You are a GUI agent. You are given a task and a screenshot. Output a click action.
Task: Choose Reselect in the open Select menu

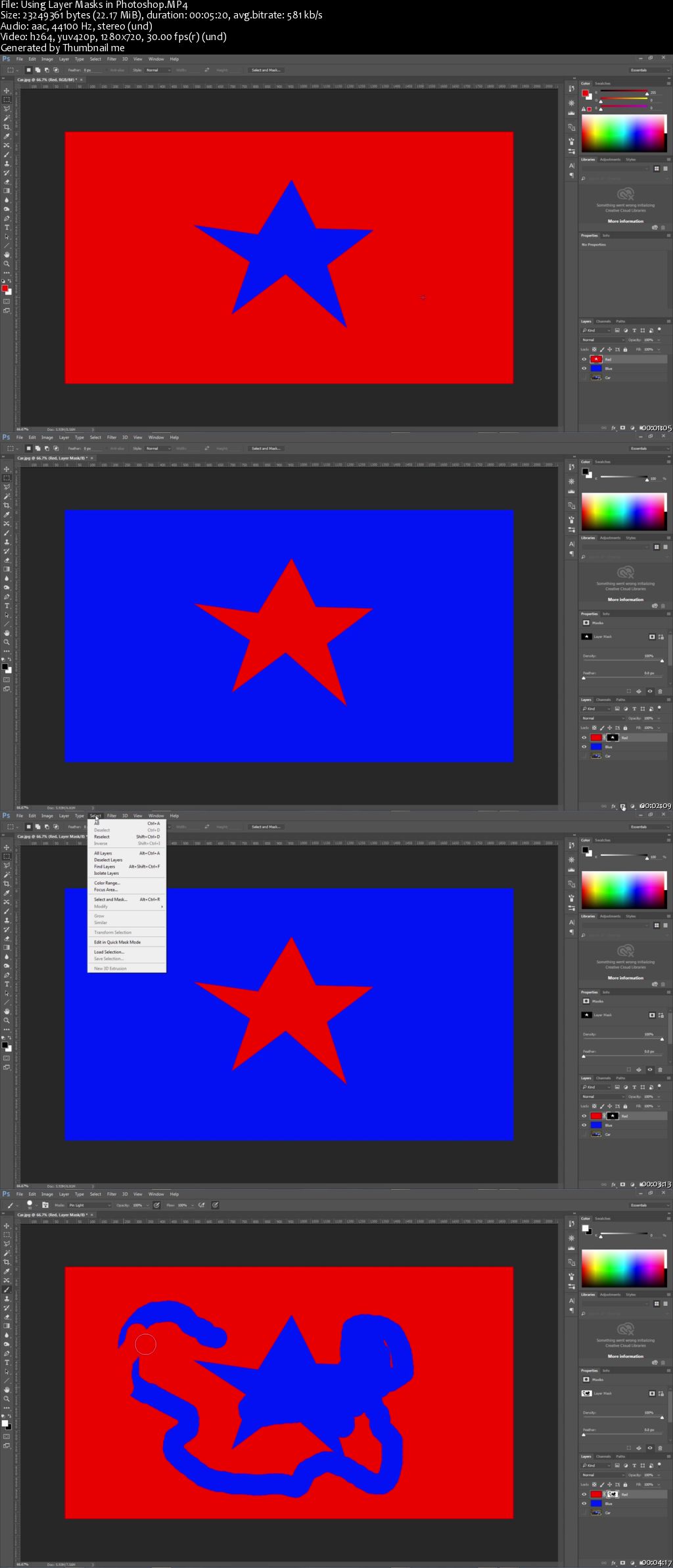pyautogui.click(x=127, y=837)
